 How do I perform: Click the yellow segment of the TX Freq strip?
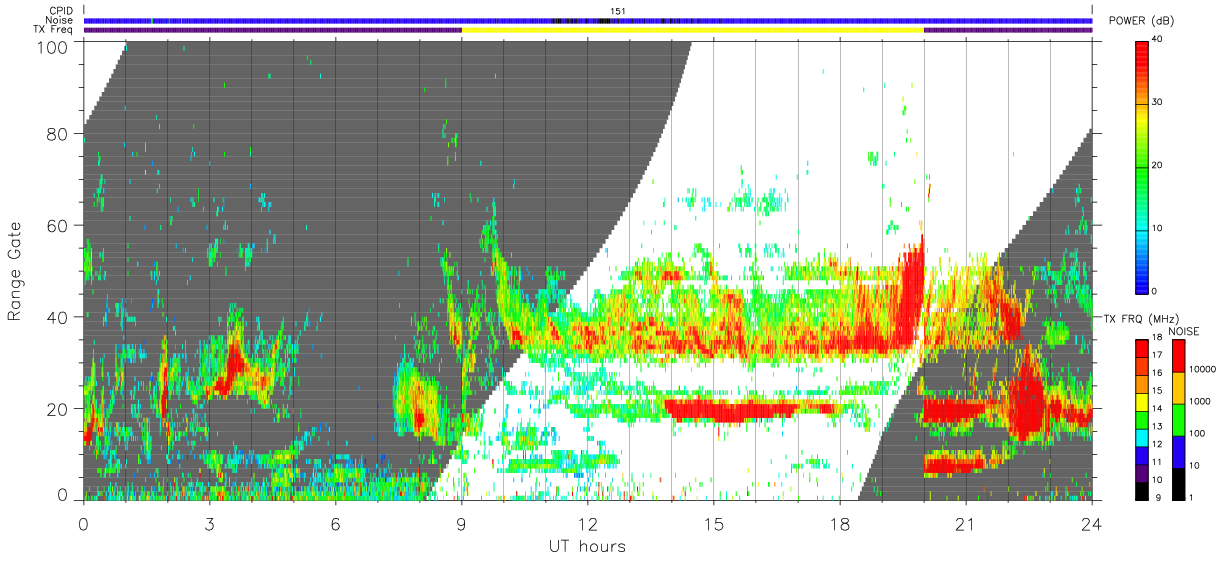pyautogui.click(x=692, y=30)
